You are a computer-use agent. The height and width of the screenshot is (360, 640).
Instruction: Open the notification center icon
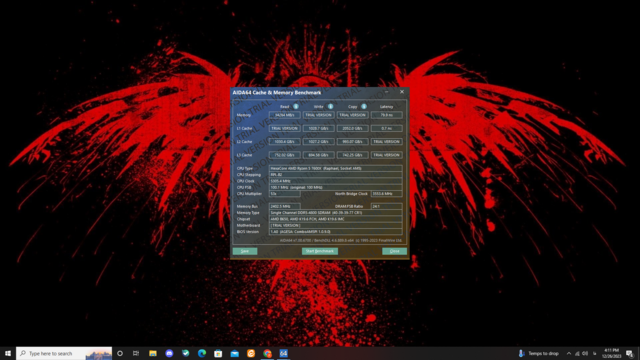(630, 353)
